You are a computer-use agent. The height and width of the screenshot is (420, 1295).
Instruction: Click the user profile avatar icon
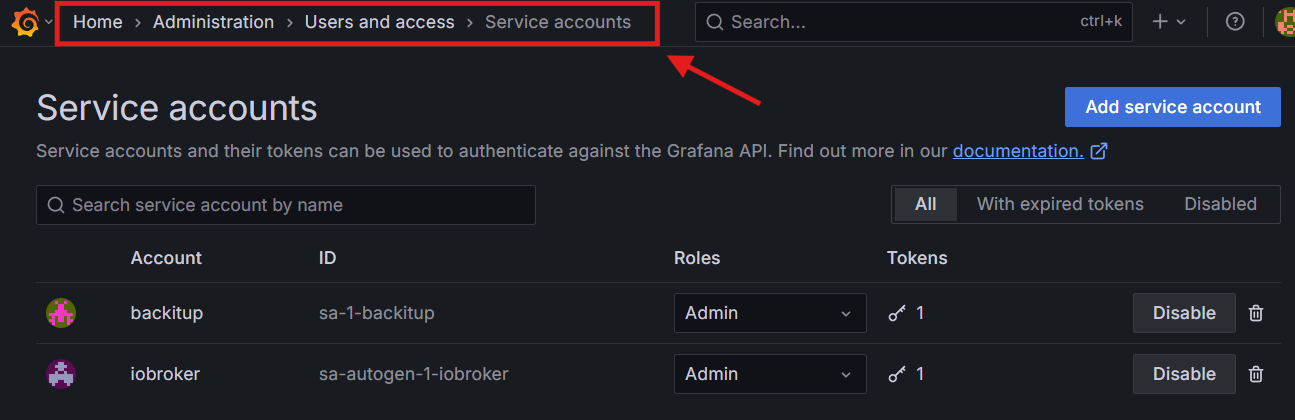click(1285, 22)
